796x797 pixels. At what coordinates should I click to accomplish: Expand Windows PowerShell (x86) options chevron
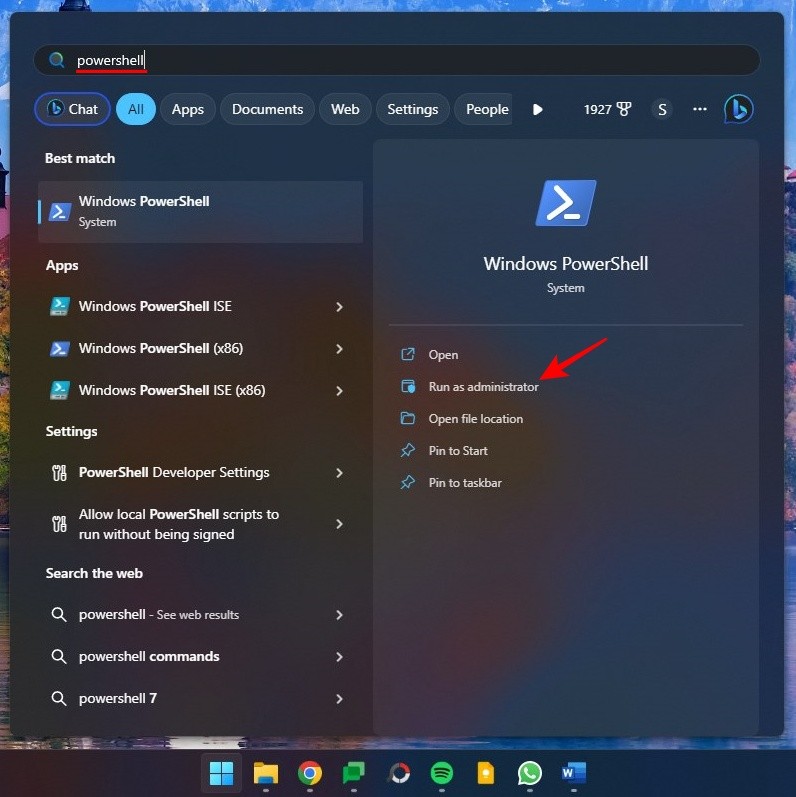340,349
